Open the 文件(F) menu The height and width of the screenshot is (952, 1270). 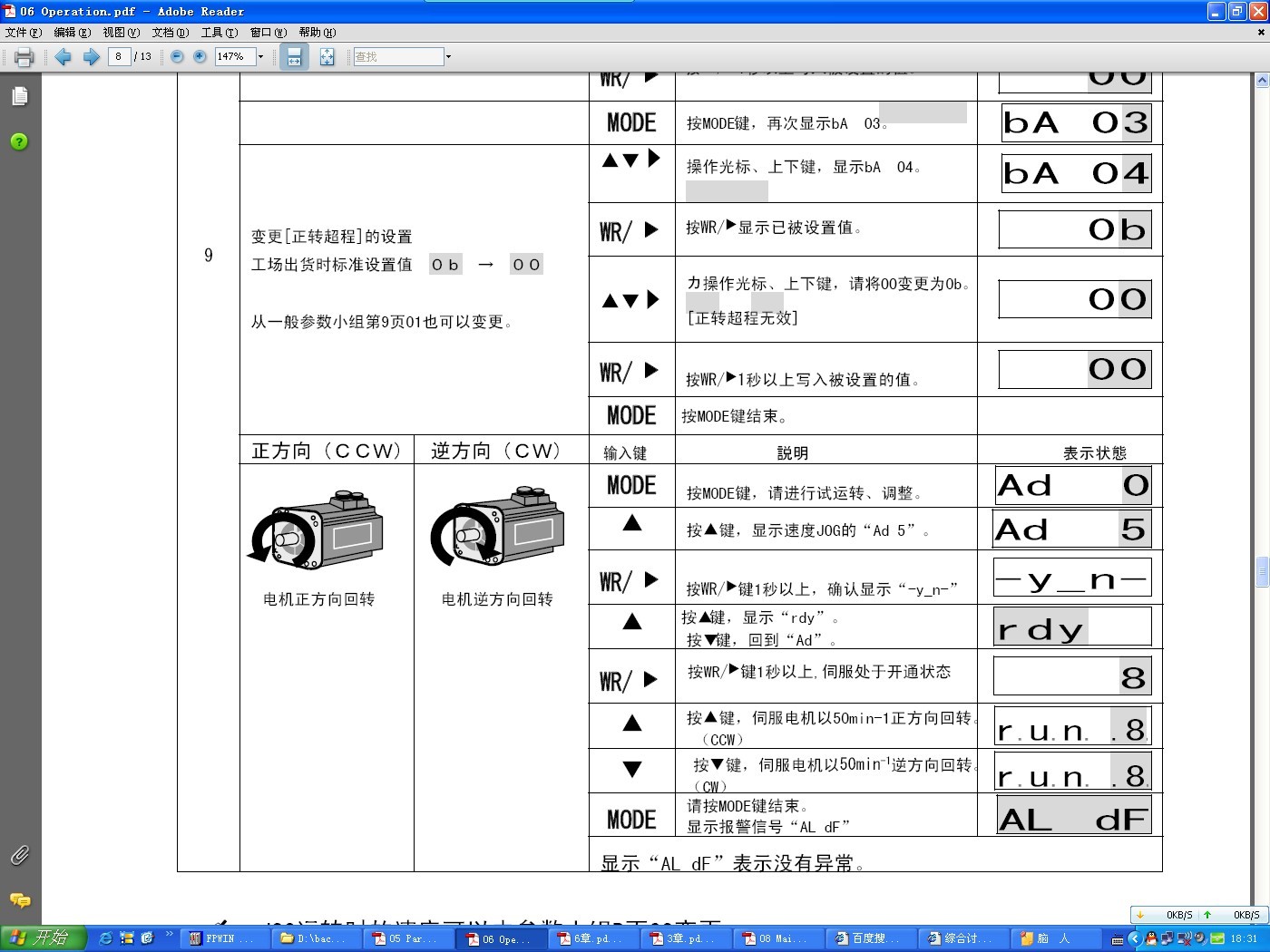click(x=23, y=33)
